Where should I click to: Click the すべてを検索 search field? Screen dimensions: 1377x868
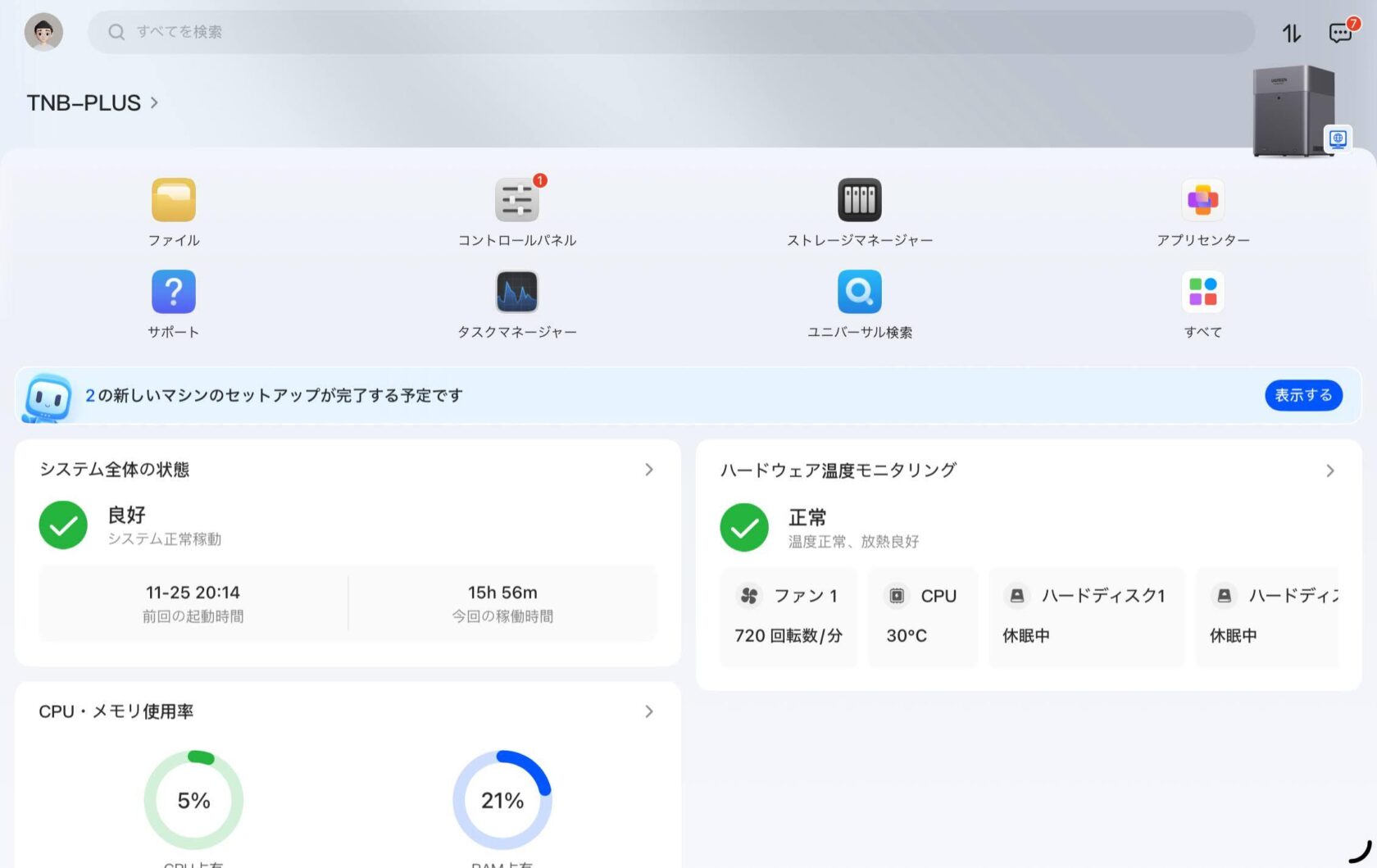click(x=670, y=32)
